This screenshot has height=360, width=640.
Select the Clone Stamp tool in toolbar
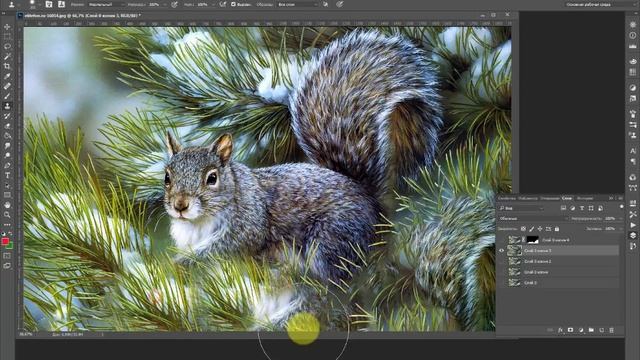[7, 106]
